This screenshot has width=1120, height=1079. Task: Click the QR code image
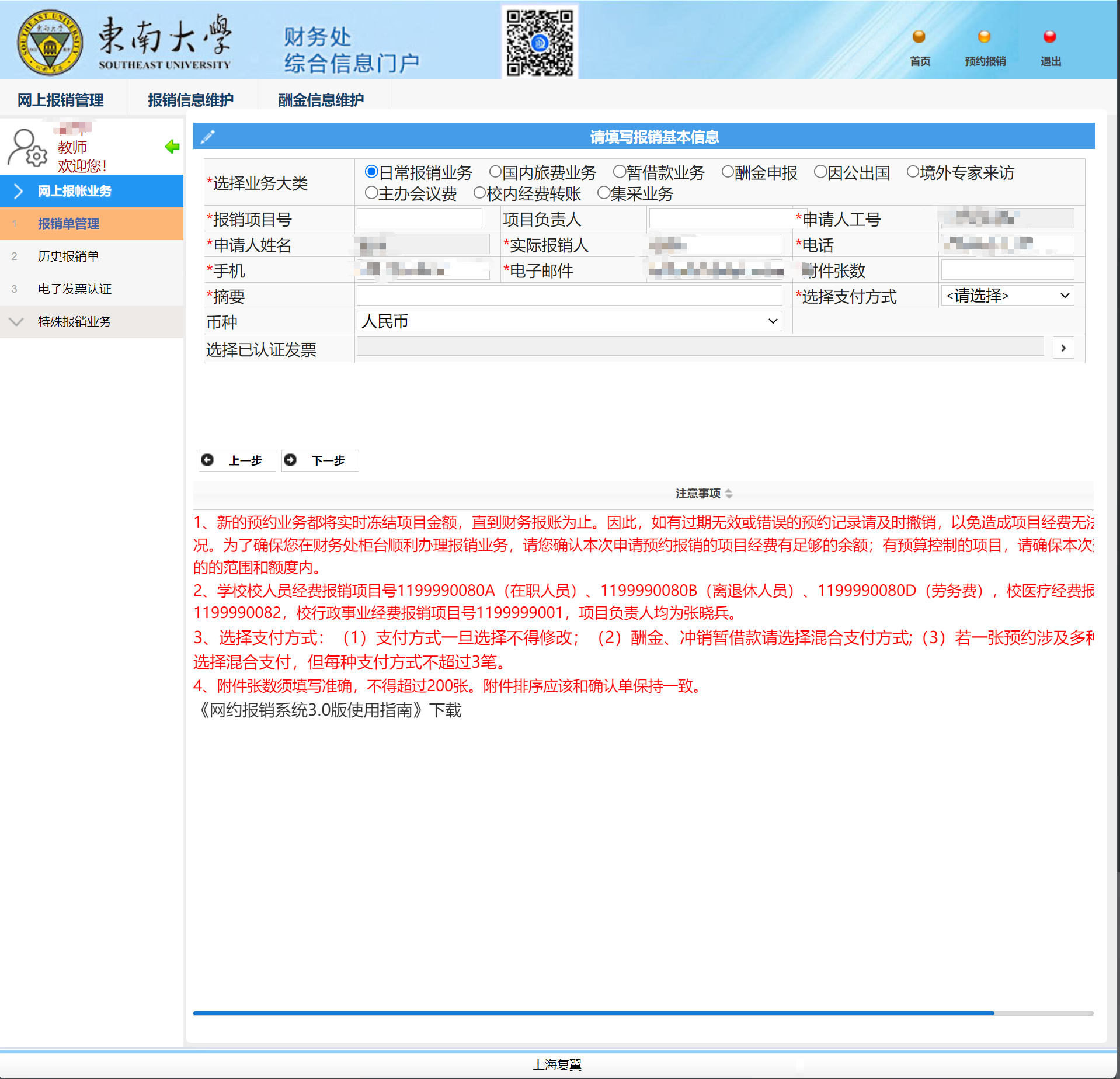(540, 42)
